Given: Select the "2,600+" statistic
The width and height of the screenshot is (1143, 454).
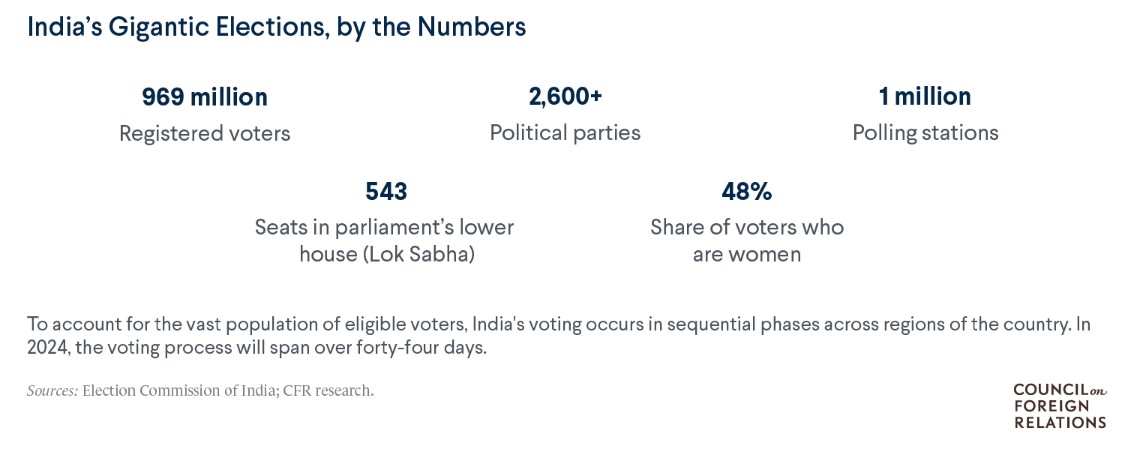Looking at the screenshot, I should [x=565, y=97].
